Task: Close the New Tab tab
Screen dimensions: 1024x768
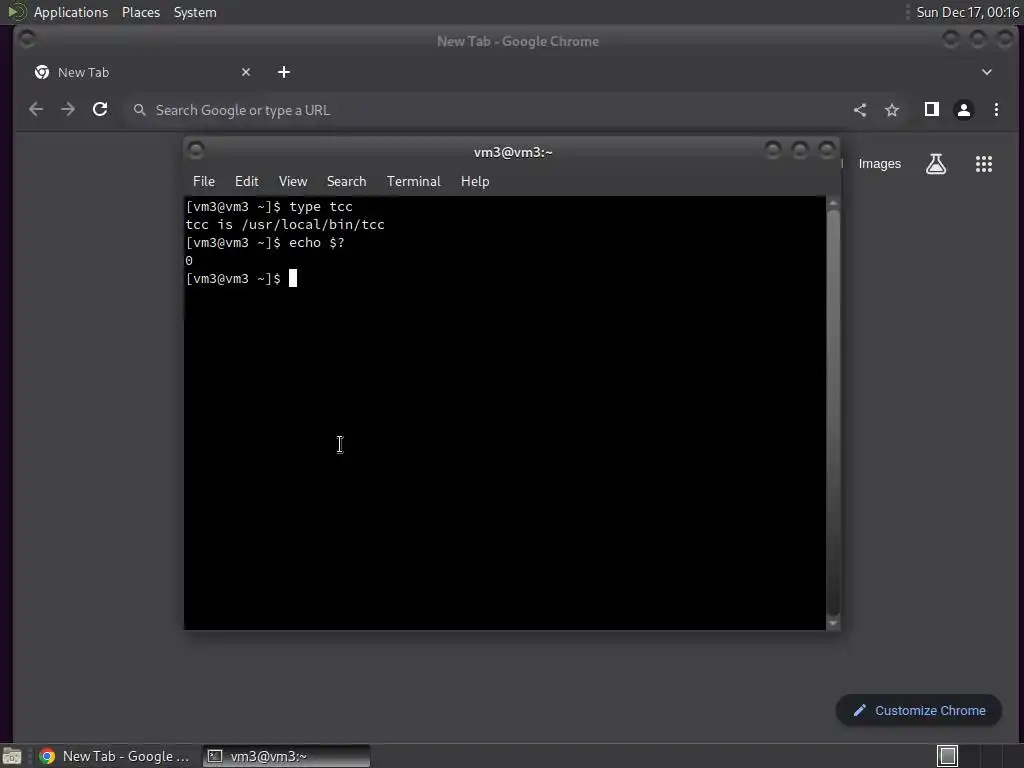Action: pyautogui.click(x=246, y=72)
